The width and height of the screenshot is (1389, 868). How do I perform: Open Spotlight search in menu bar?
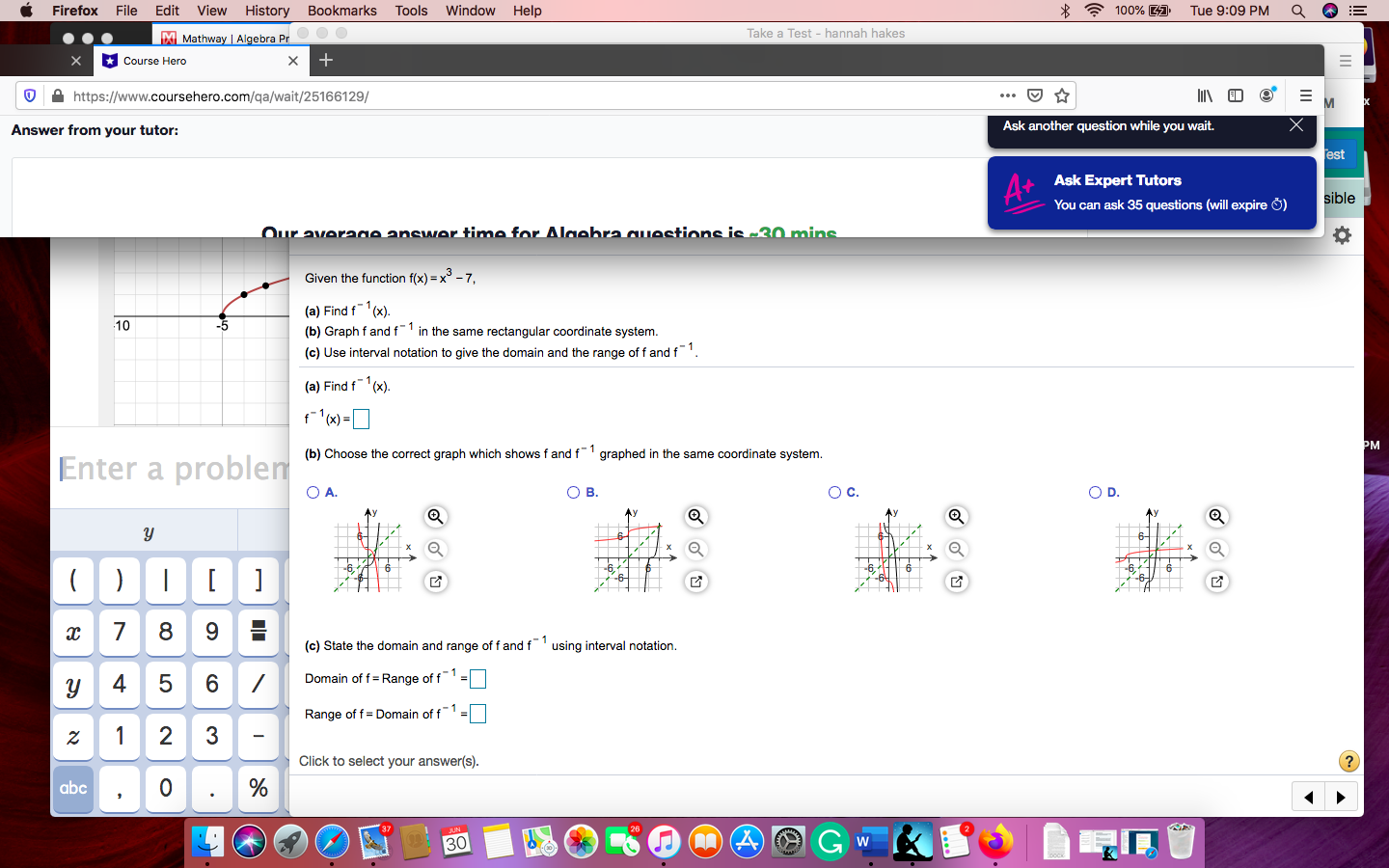tap(1298, 11)
